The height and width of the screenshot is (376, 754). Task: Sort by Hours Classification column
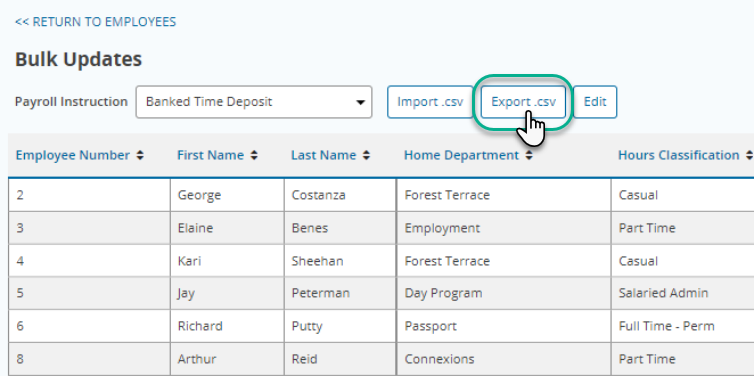(685, 155)
